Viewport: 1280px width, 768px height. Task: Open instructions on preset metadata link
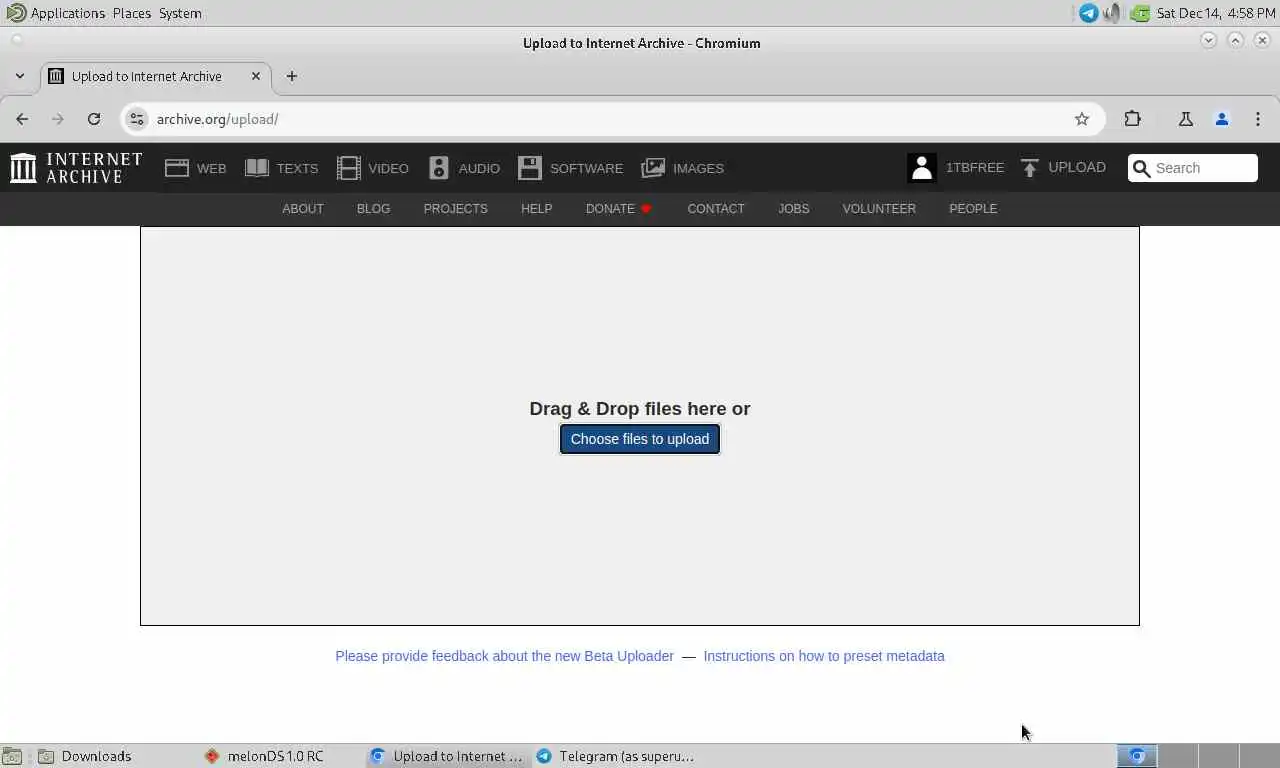(x=824, y=656)
